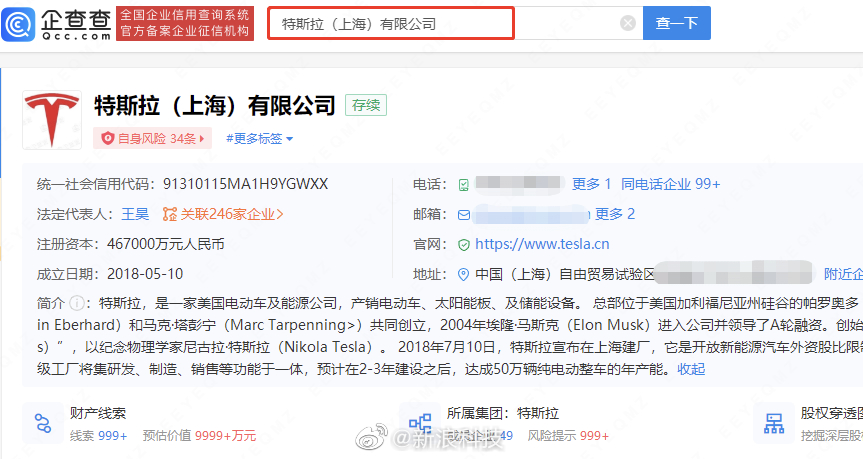
Task: Select the registered capital 467000万元人民币
Action: pyautogui.click(x=166, y=244)
